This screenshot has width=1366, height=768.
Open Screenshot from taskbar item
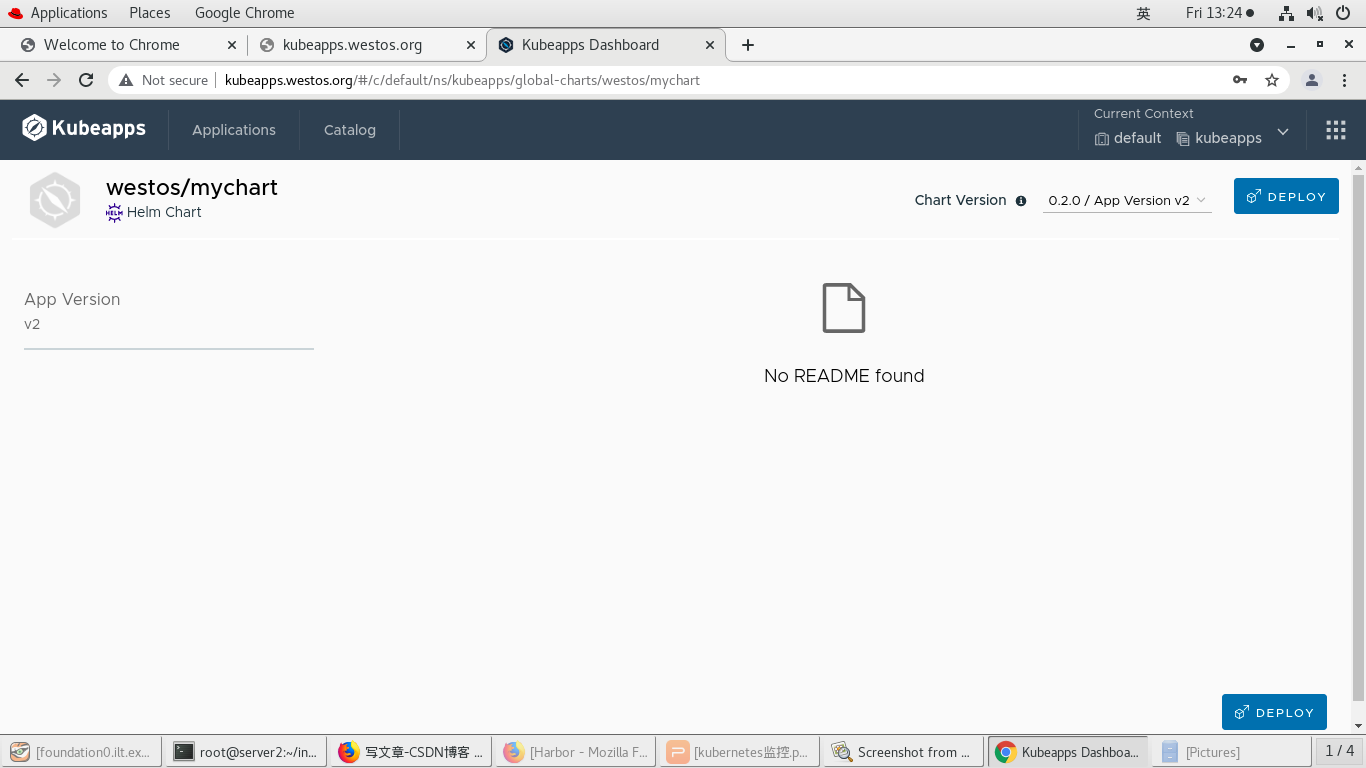904,752
